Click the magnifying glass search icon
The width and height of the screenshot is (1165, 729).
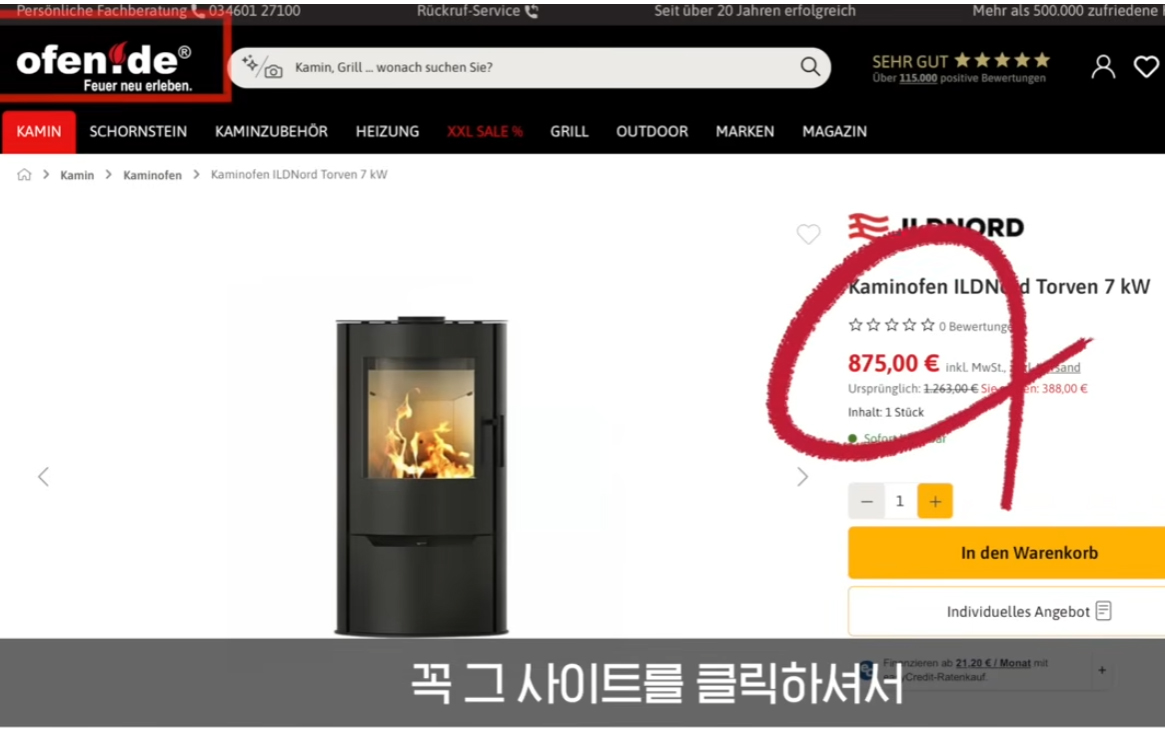pos(810,67)
